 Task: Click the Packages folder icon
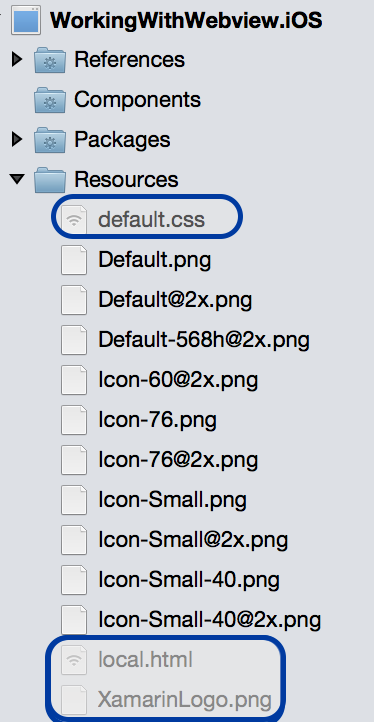tap(50, 140)
